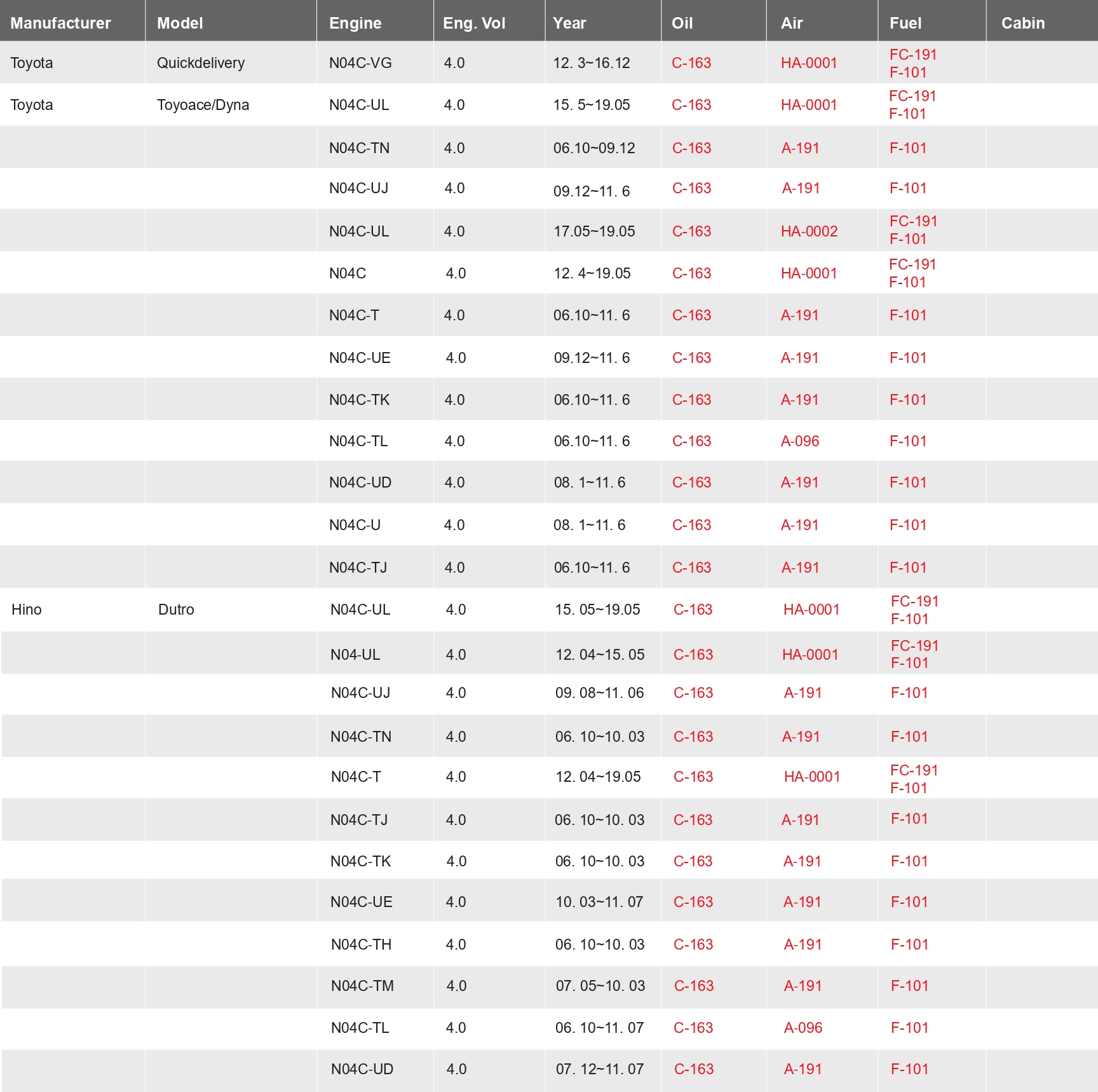Viewport: 1098px width, 1092px height.
Task: Select N04C-T engine in the 12. 04~19.05 row
Action: tap(356, 777)
